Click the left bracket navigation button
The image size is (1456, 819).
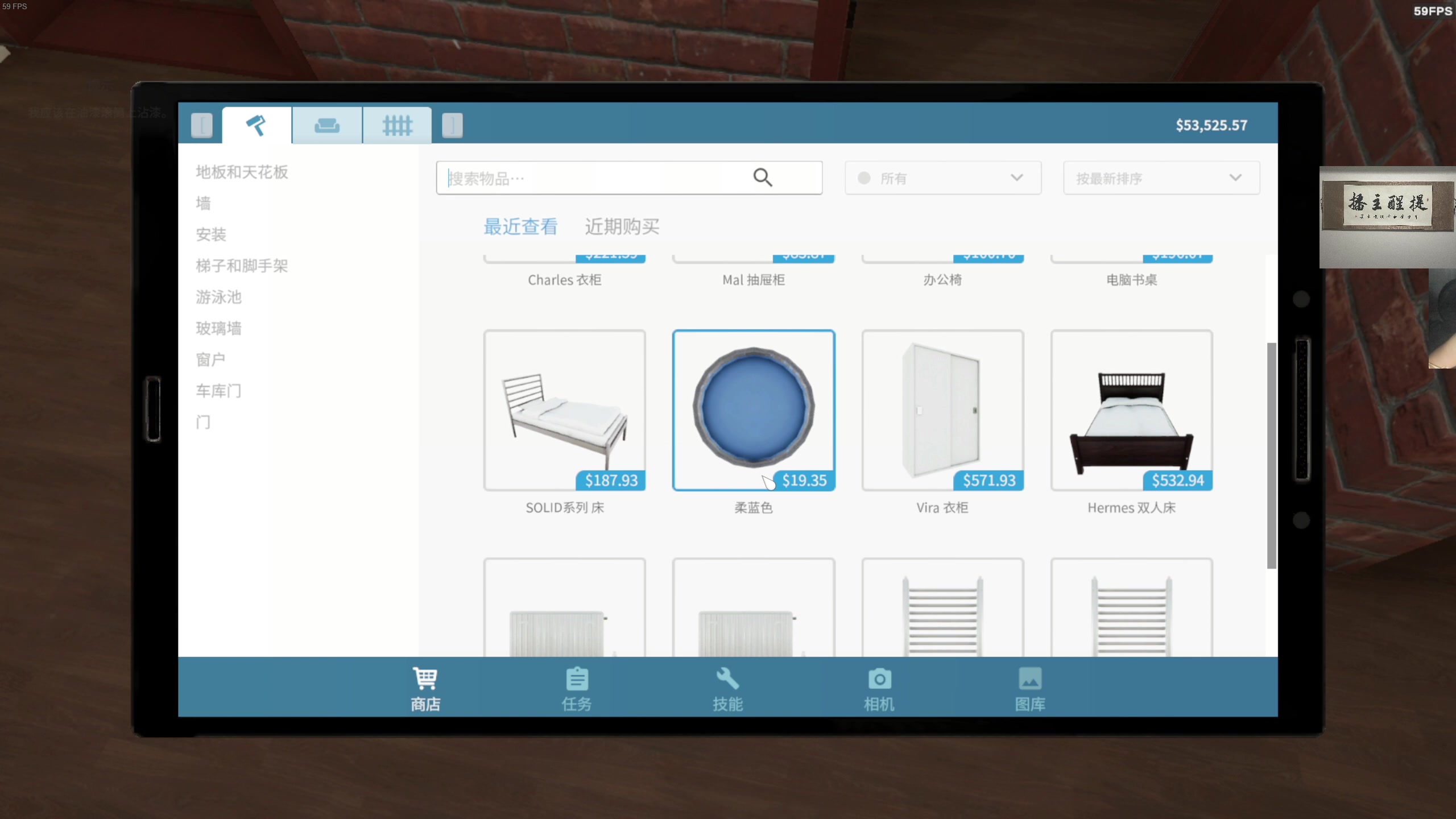(202, 125)
